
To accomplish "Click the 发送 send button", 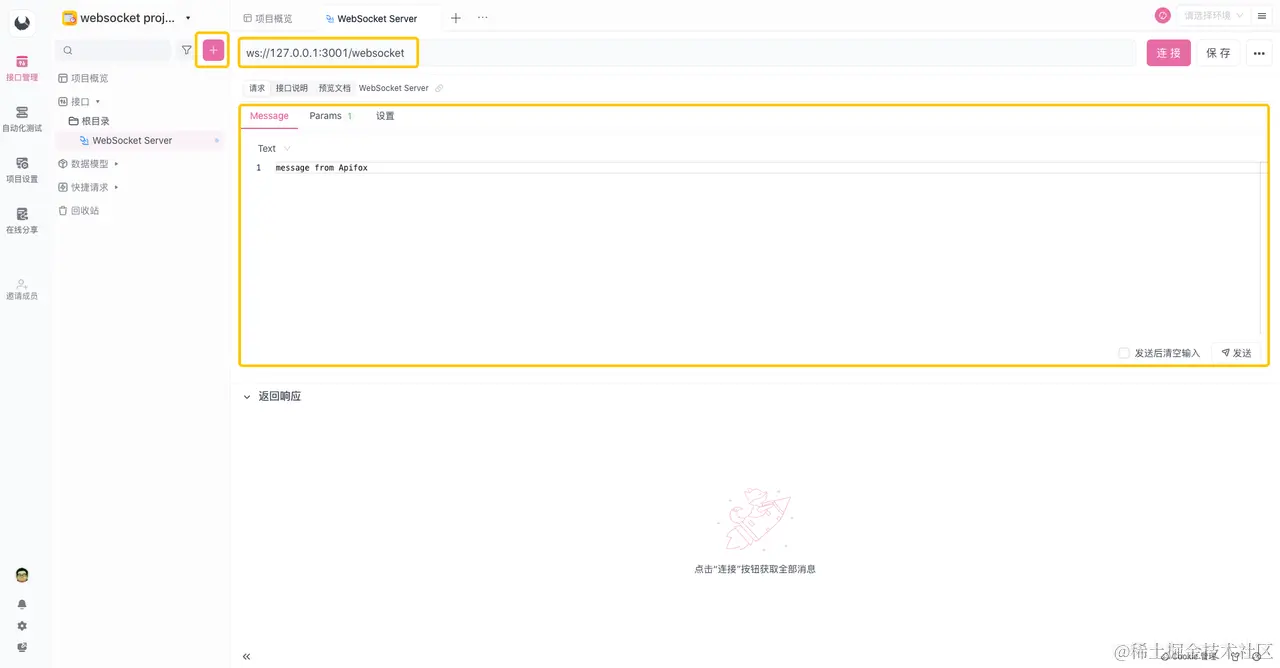I will tap(1236, 353).
